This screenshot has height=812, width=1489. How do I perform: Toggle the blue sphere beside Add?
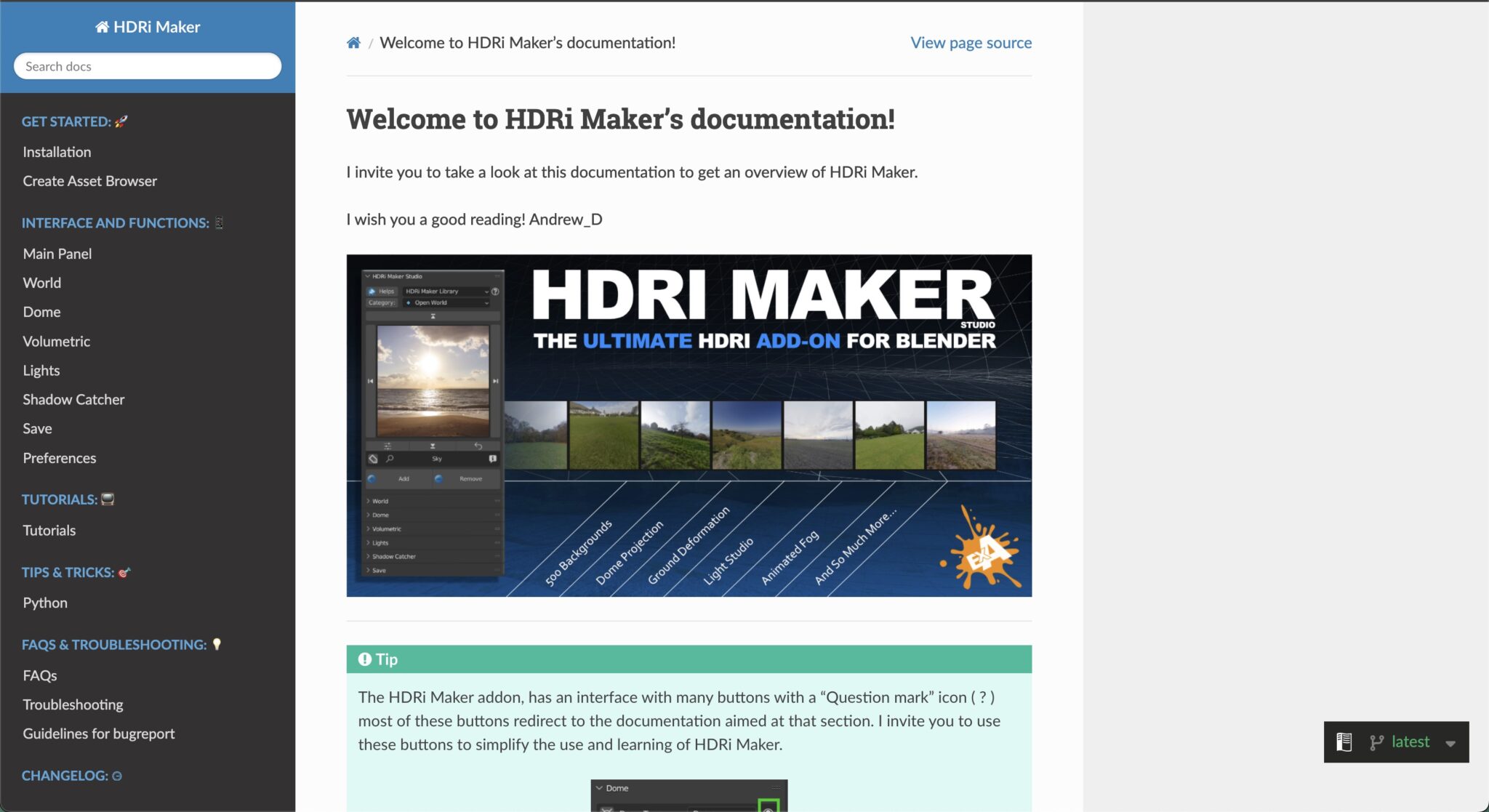(372, 478)
